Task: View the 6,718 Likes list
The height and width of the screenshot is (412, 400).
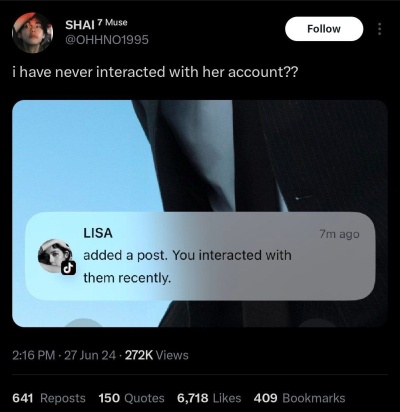Action: tap(209, 398)
